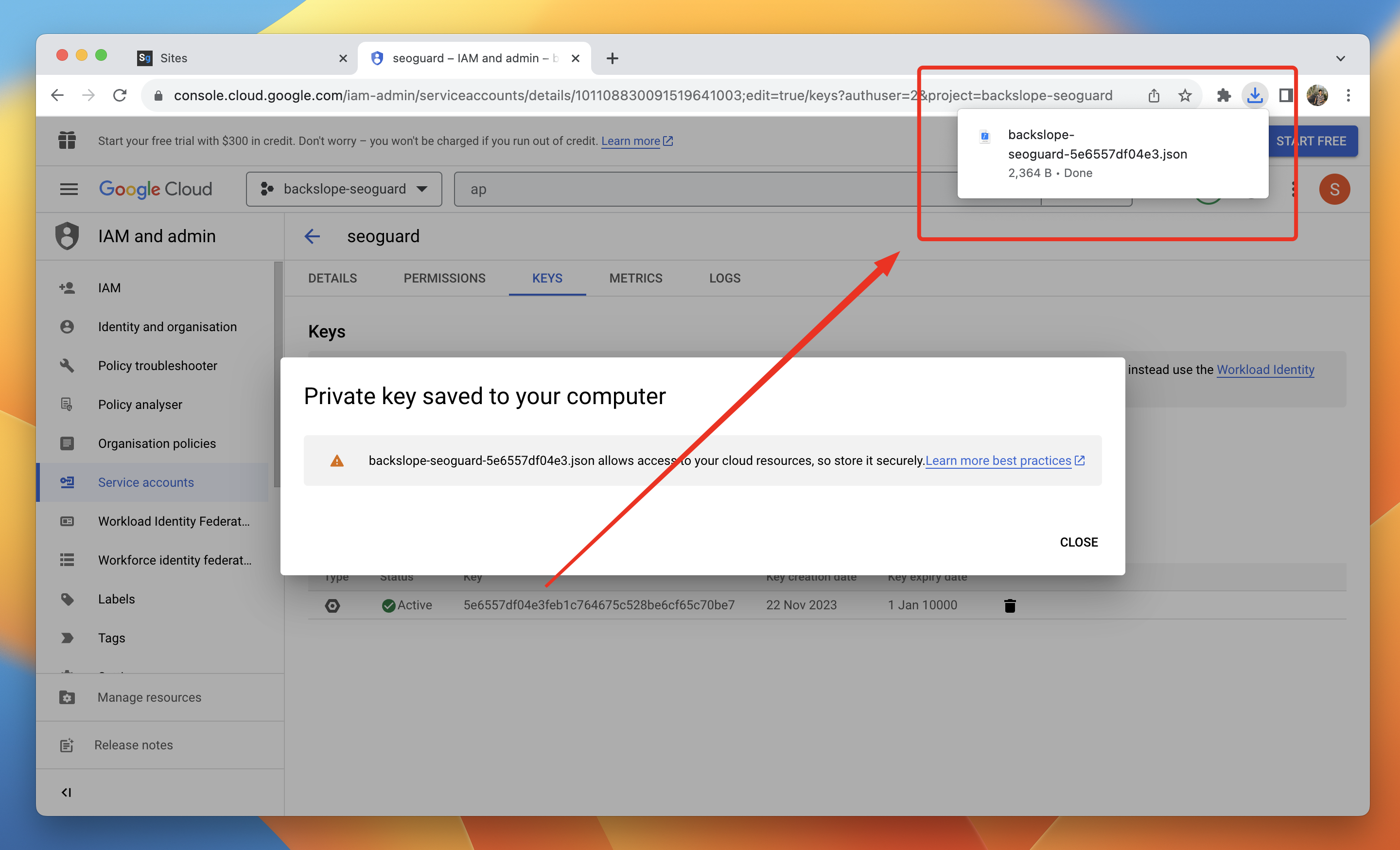Viewport: 1400px width, 850px height.
Task: Click the back arrow beside seoguard
Action: coord(313,236)
